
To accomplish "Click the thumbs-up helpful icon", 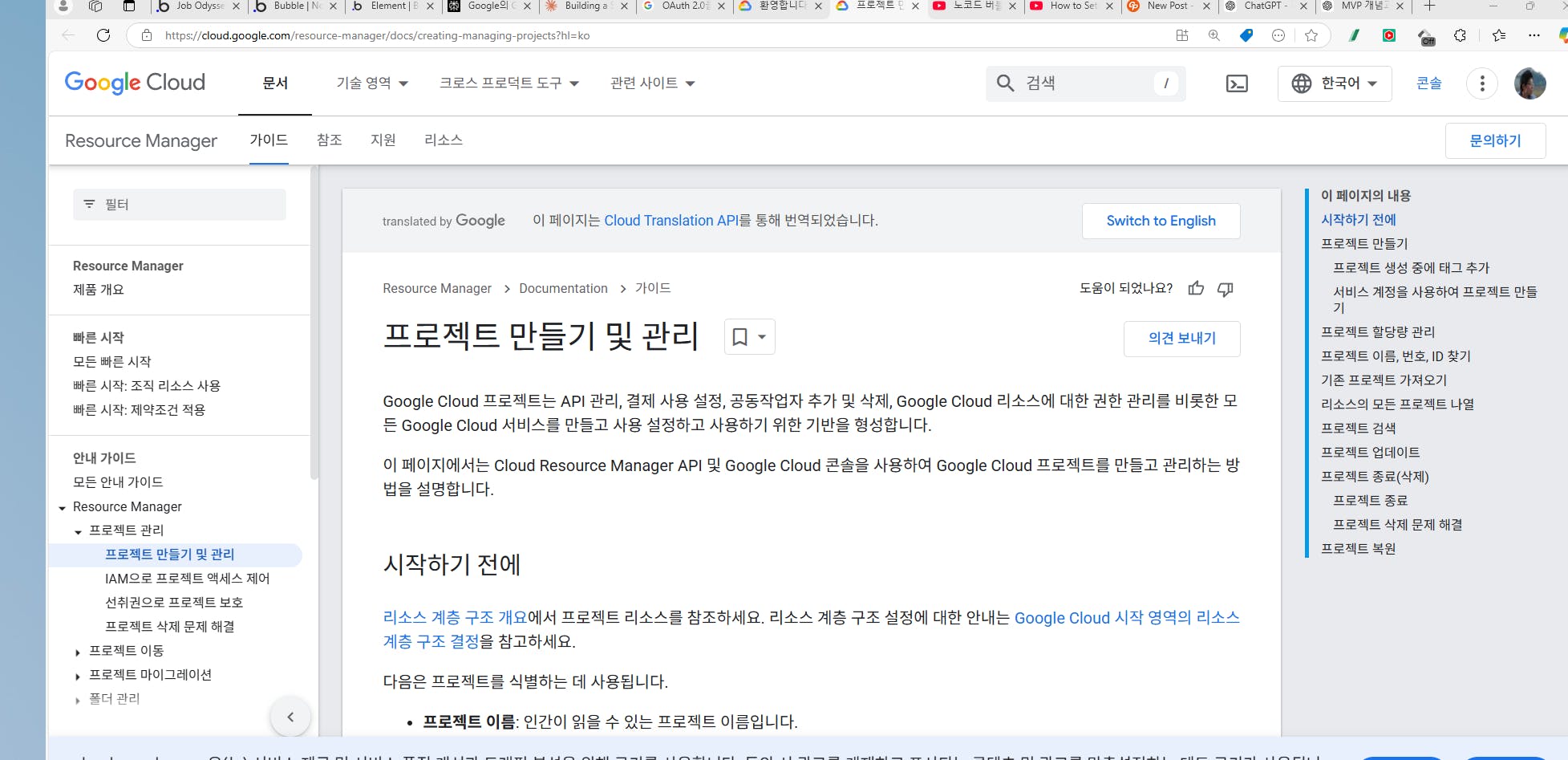I will tap(1196, 289).
